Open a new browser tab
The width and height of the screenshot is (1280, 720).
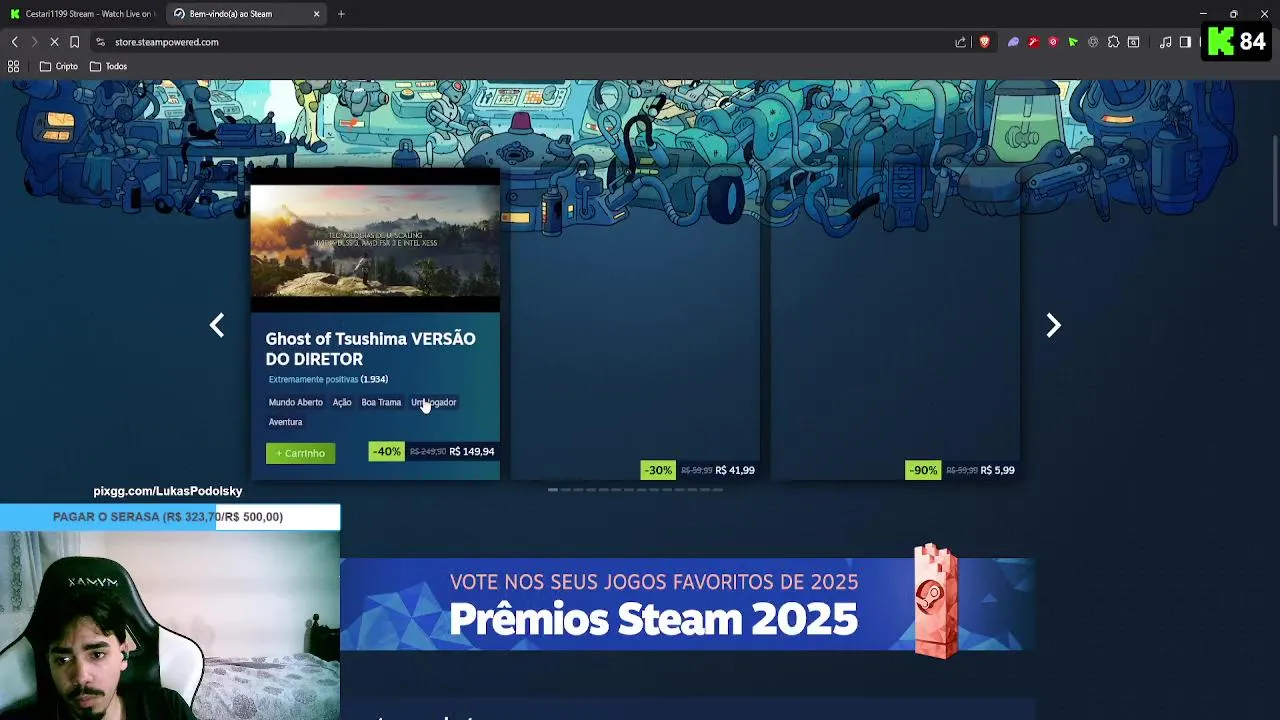341,14
